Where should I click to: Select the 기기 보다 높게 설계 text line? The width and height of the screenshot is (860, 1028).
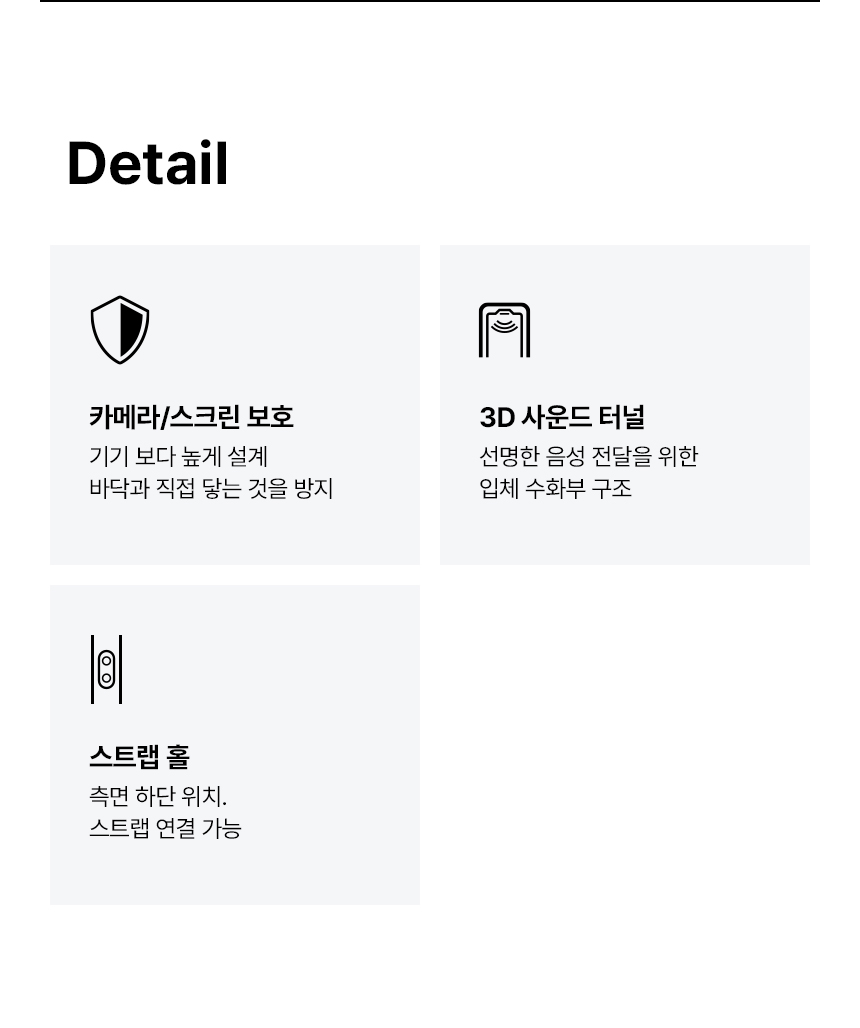[178, 456]
